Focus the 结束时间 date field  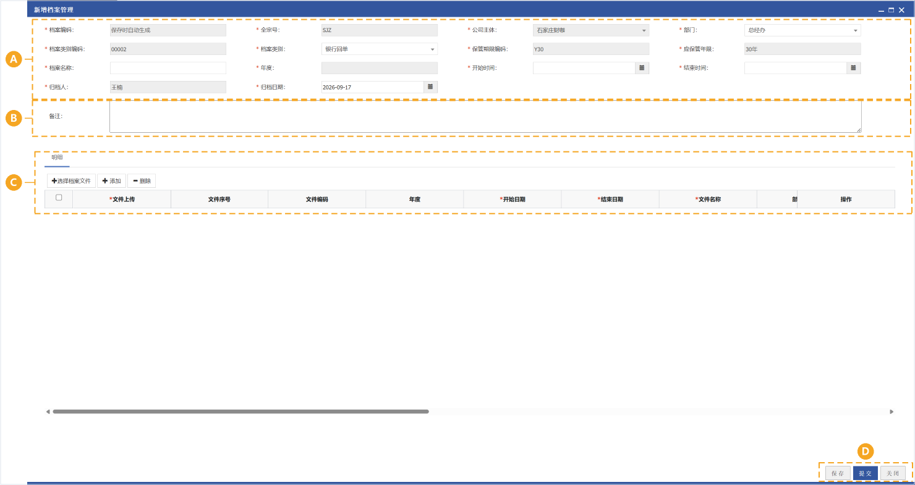point(795,68)
